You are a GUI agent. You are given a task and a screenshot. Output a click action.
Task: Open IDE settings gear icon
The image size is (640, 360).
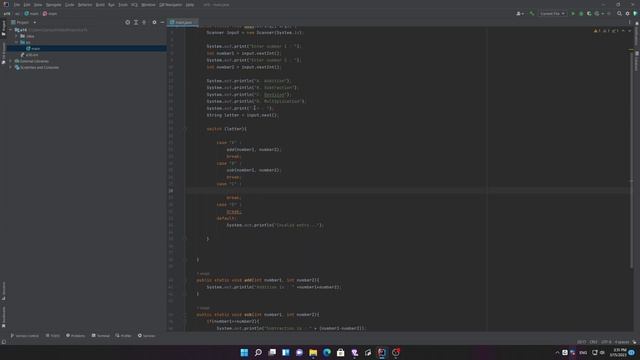pyautogui.click(x=627, y=14)
